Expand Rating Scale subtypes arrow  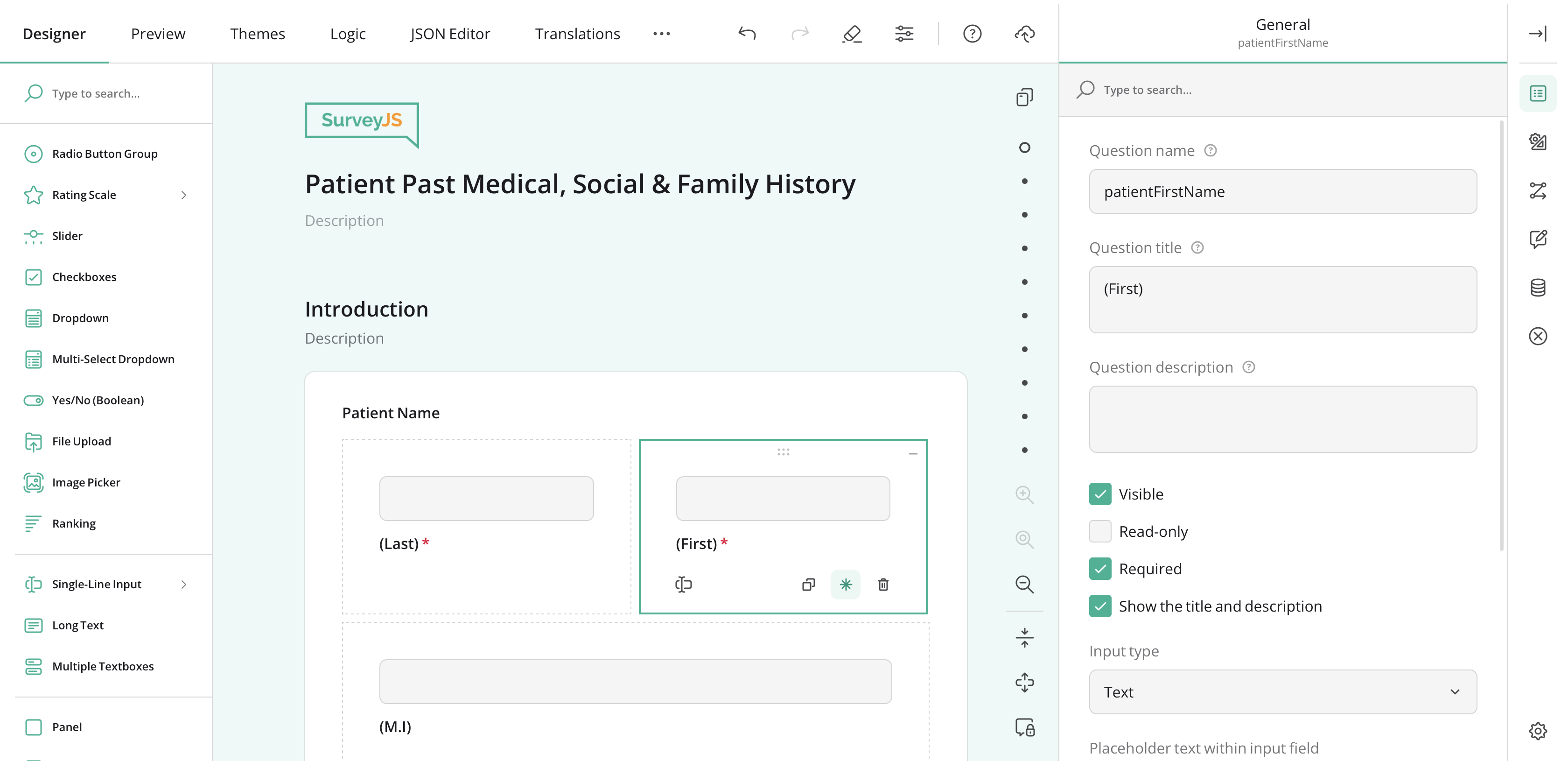click(x=184, y=195)
